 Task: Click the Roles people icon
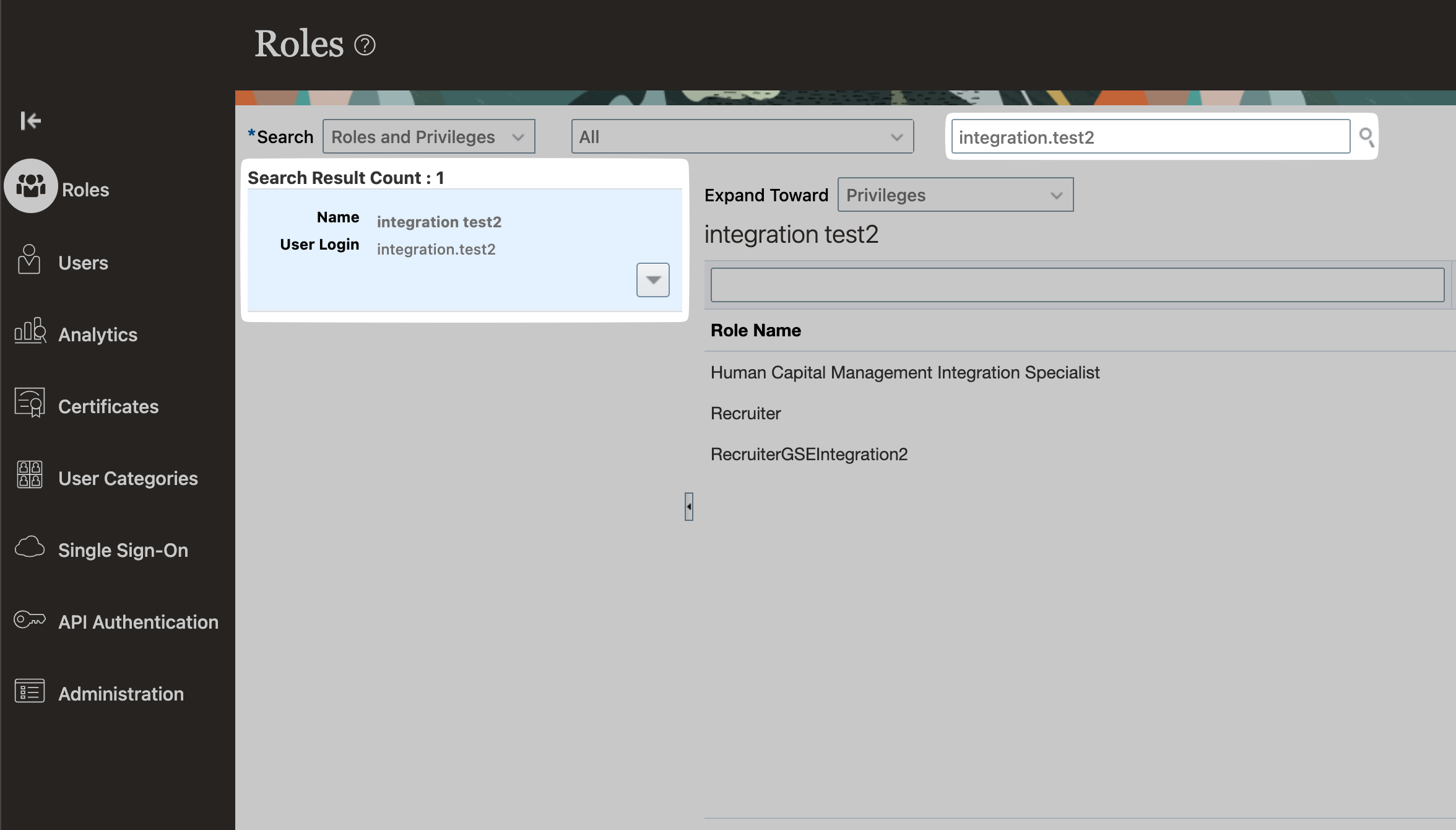coord(31,186)
